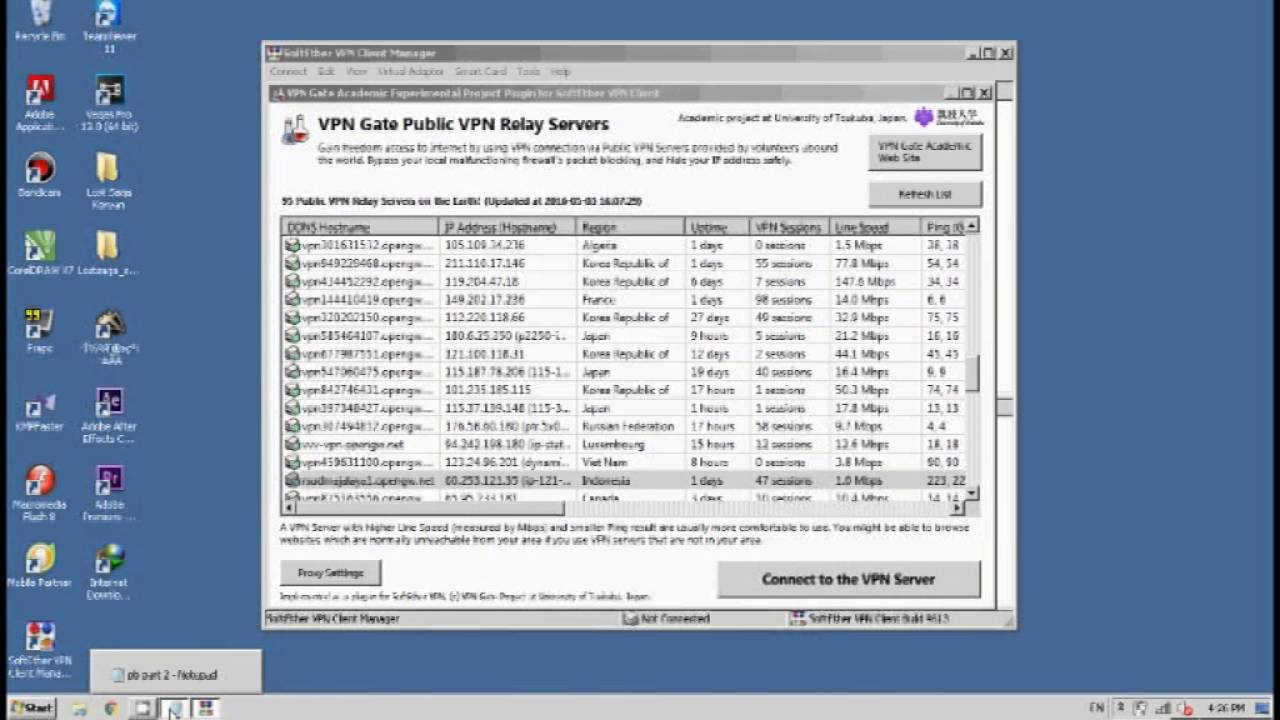This screenshot has width=1280, height=720.
Task: Open the Help menu
Action: pos(560,72)
